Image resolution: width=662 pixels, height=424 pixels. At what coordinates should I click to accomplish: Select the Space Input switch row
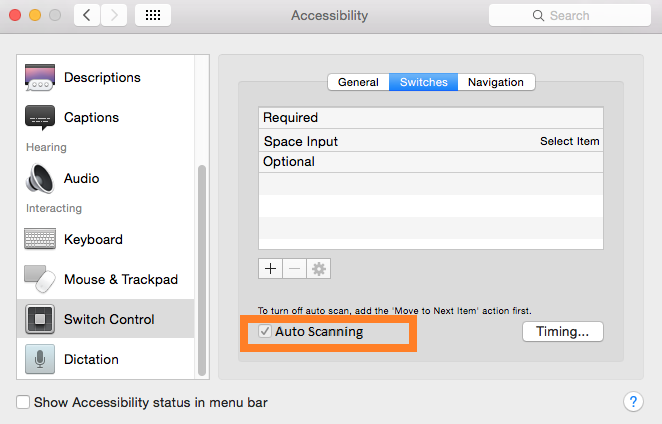(x=430, y=141)
